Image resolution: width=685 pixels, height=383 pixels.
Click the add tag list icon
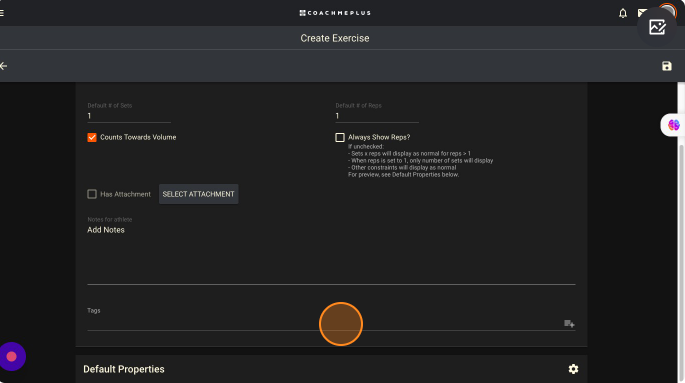569,324
